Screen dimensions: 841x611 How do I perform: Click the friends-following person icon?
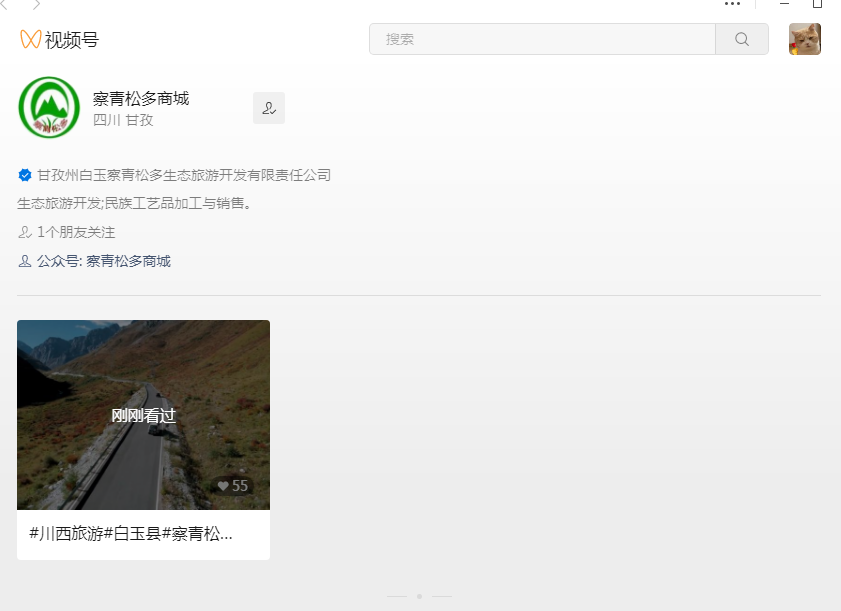[25, 232]
